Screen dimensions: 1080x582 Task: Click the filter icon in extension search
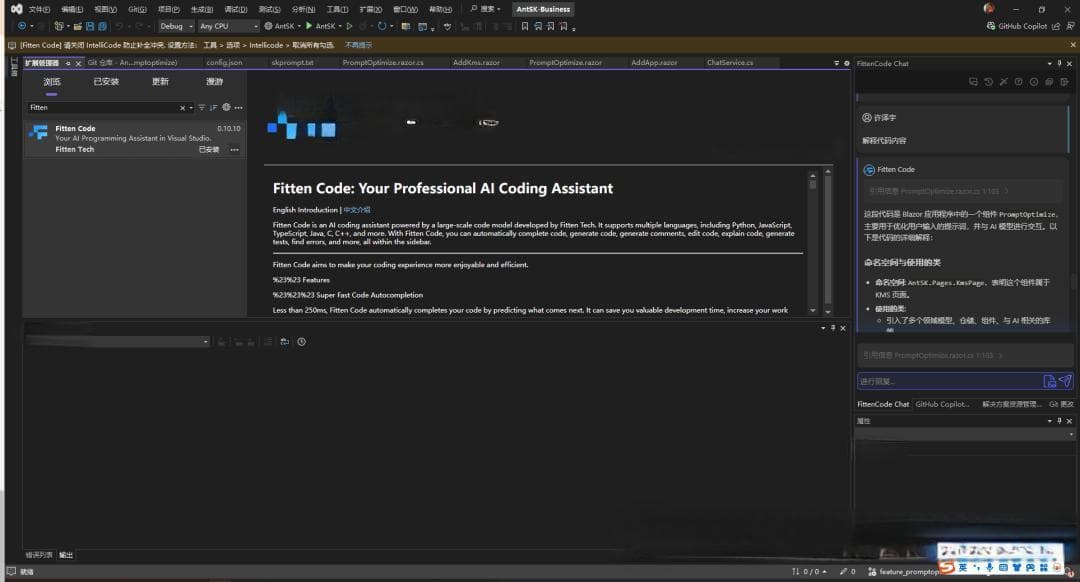[x=202, y=107]
